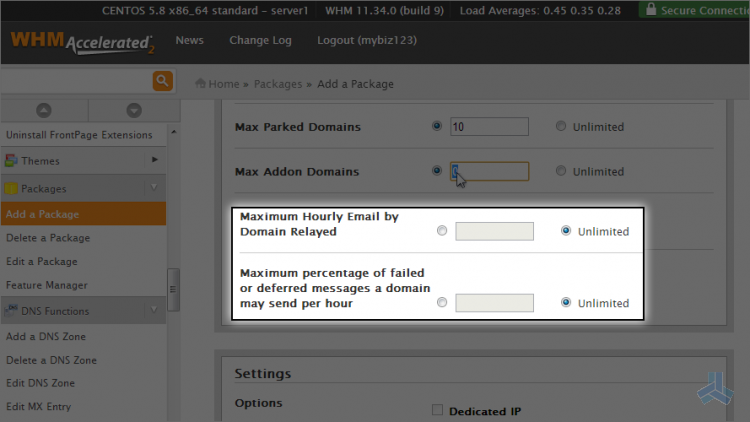Collapse the DNS Functions section arrow
Image resolution: width=750 pixels, height=422 pixels.
(x=154, y=310)
